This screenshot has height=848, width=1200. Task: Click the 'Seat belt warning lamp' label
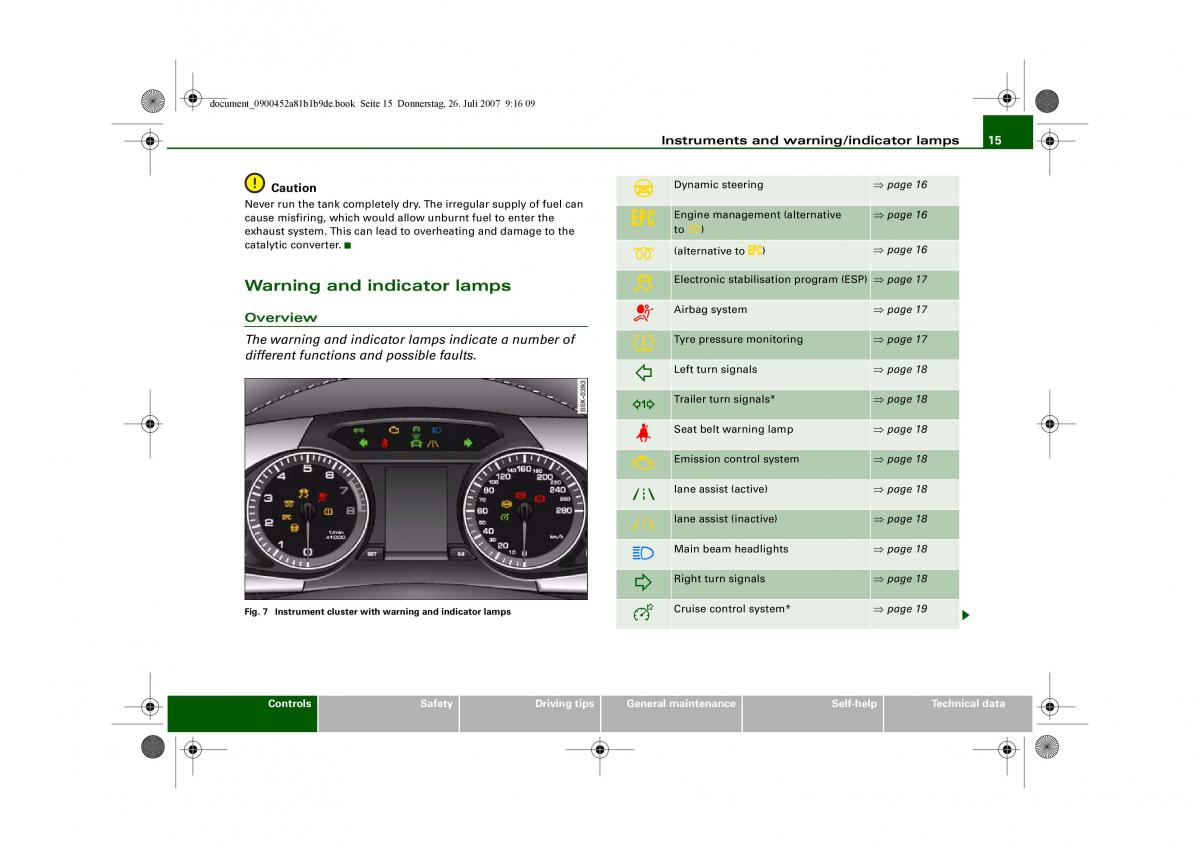click(x=733, y=430)
